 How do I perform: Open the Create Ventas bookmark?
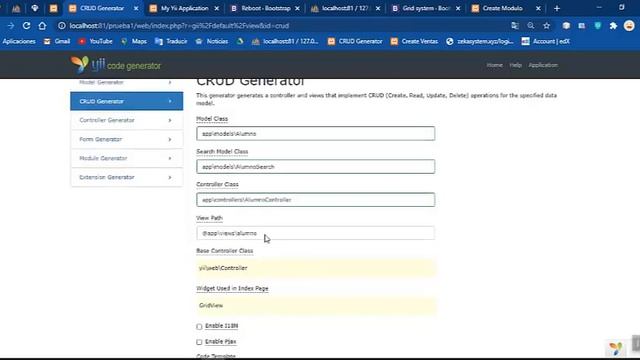coord(414,41)
